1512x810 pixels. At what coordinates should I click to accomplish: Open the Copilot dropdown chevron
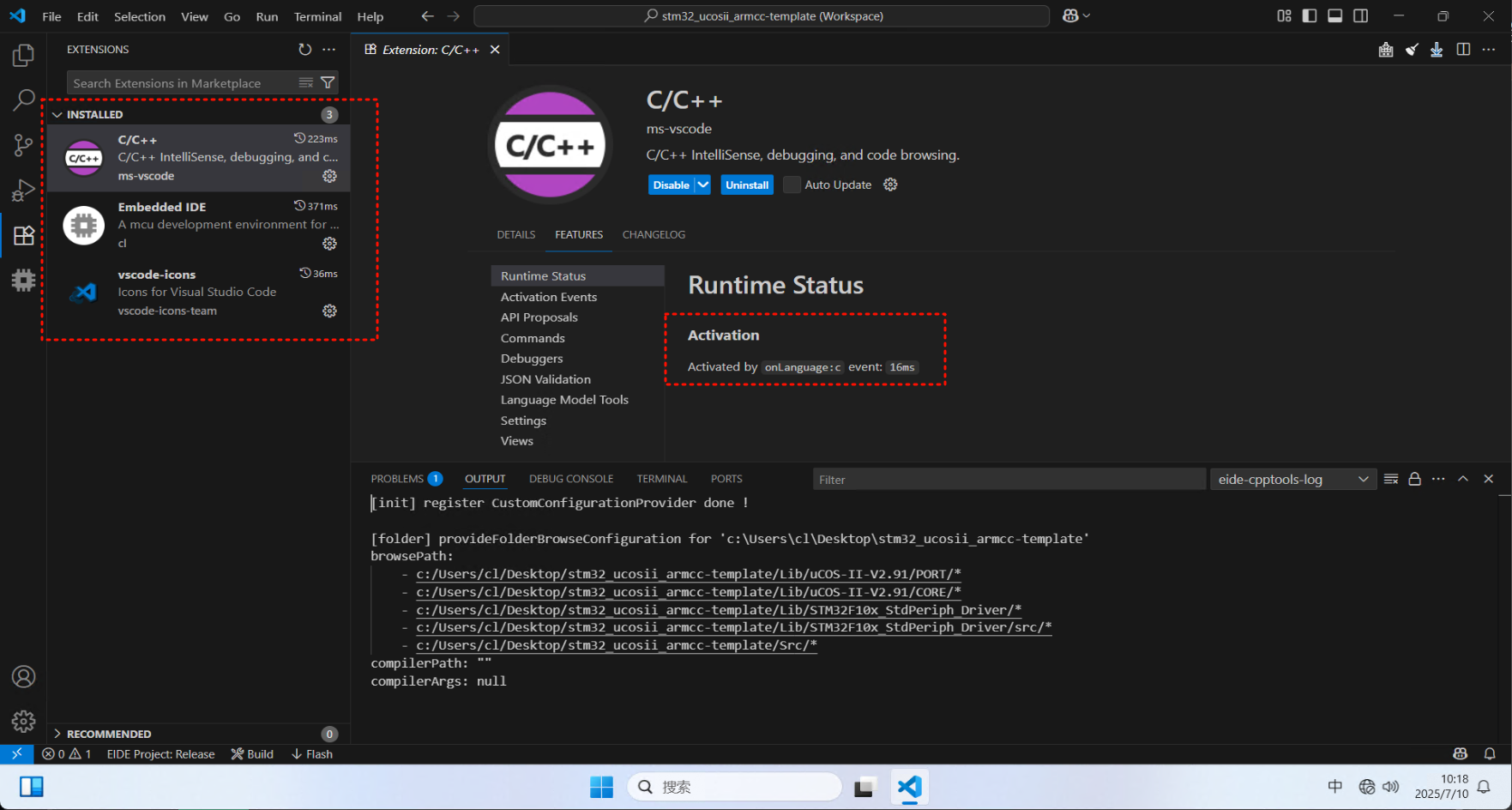(x=1087, y=16)
